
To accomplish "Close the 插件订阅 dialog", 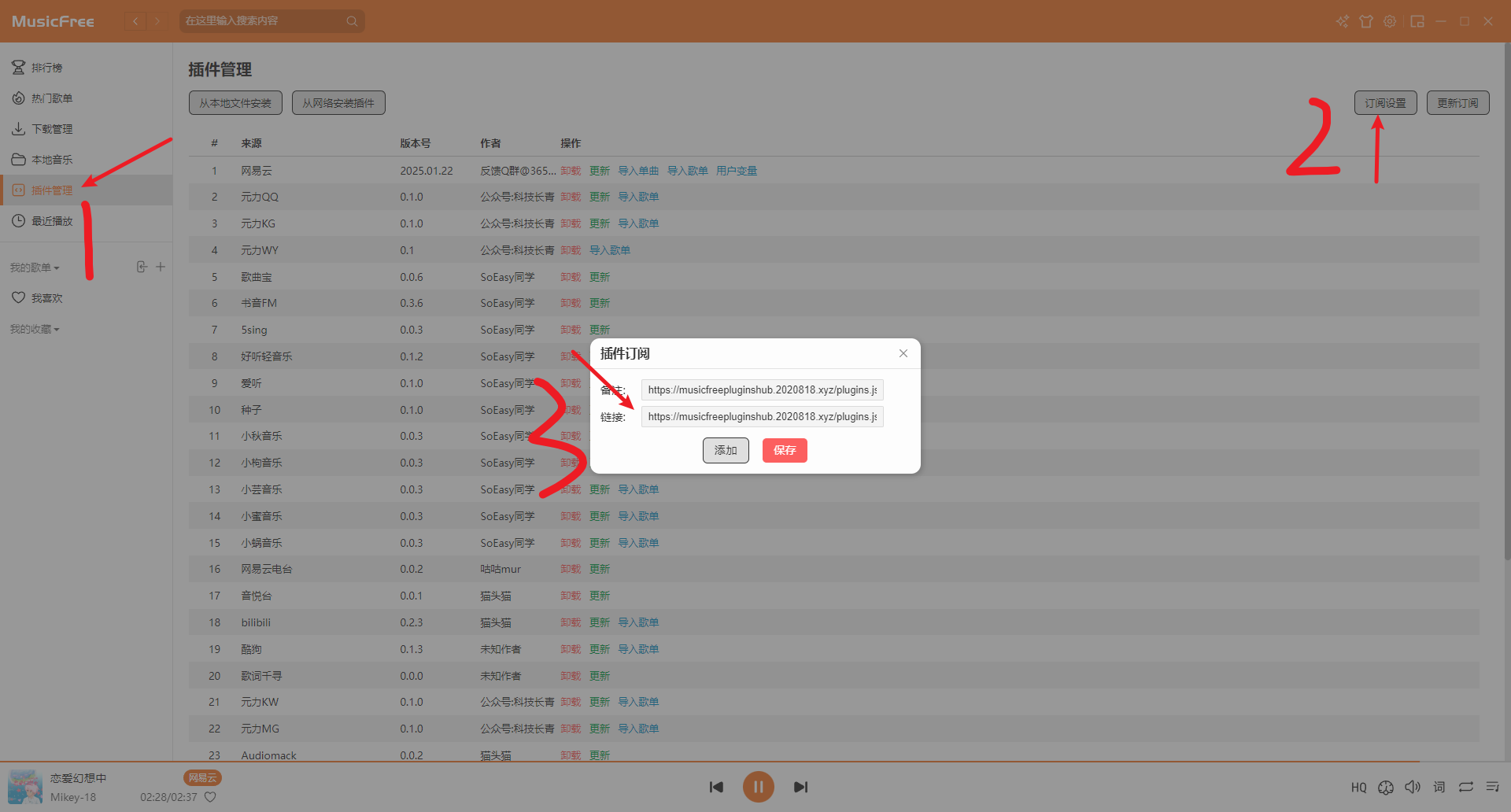I will (x=903, y=353).
